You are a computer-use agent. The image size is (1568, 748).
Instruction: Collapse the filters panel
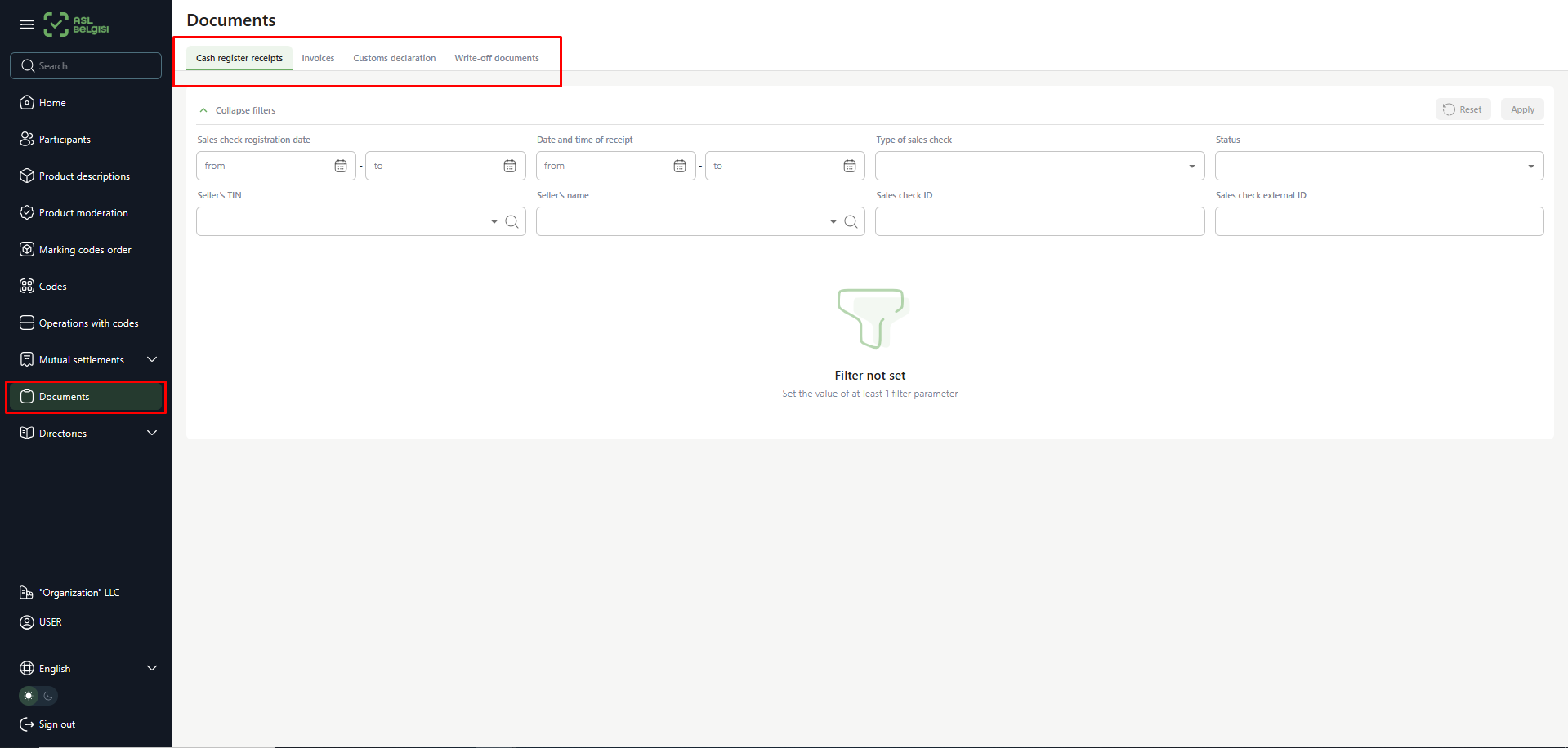237,110
